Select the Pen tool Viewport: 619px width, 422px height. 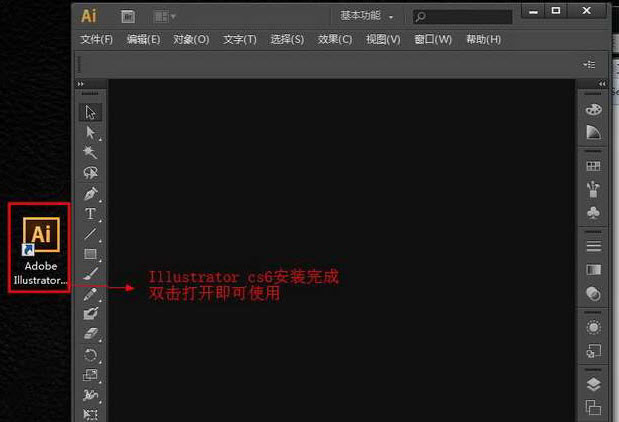(90, 194)
